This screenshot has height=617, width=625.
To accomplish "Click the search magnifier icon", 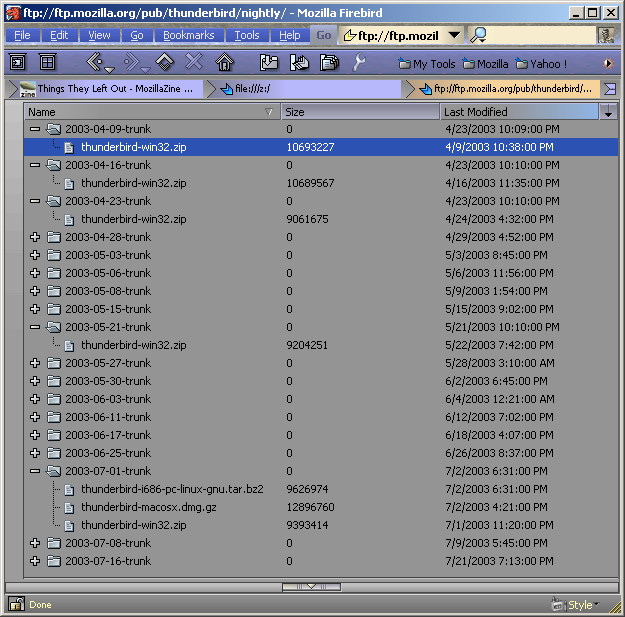I will pyautogui.click(x=479, y=35).
